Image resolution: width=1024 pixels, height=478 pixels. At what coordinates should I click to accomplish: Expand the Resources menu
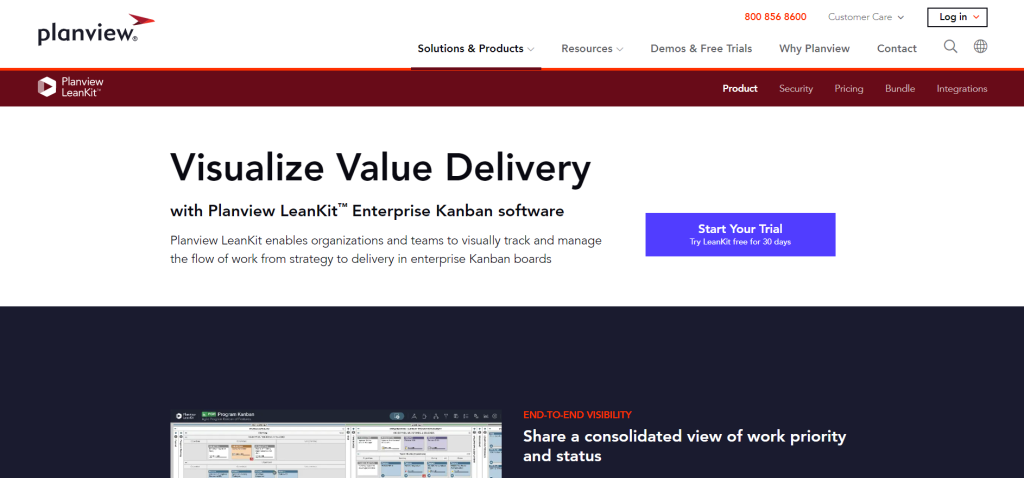pos(592,48)
